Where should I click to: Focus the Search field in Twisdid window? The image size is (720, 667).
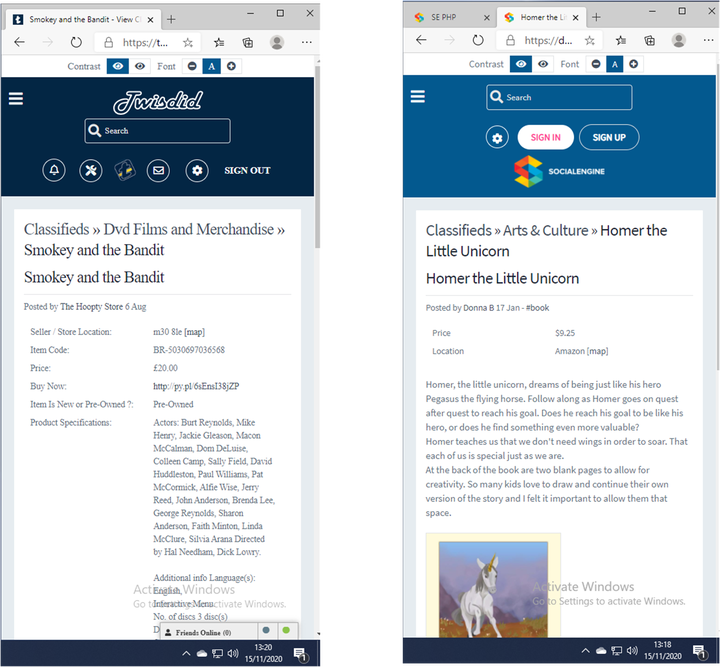[158, 131]
